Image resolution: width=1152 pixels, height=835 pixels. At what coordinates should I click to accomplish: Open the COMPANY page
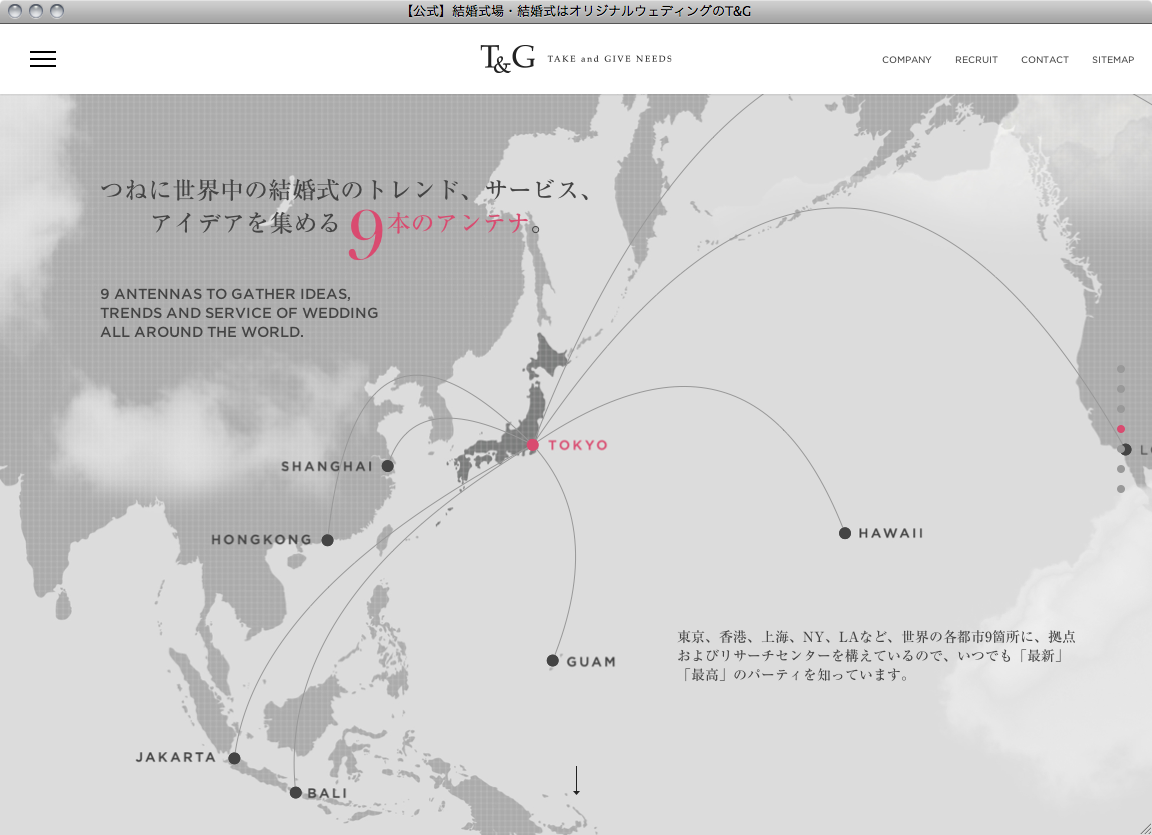point(906,60)
